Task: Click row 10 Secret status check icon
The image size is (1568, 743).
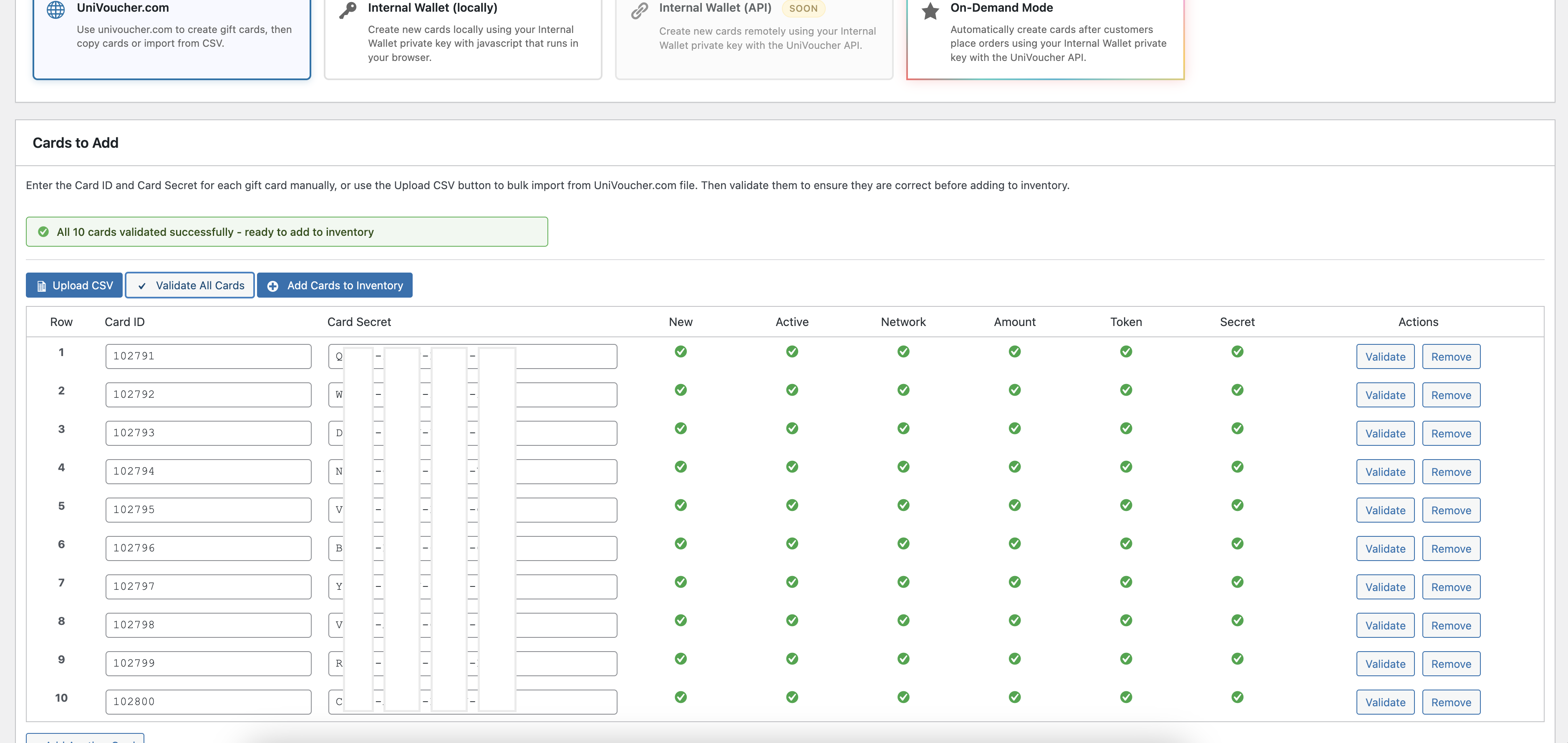Action: tap(1237, 697)
